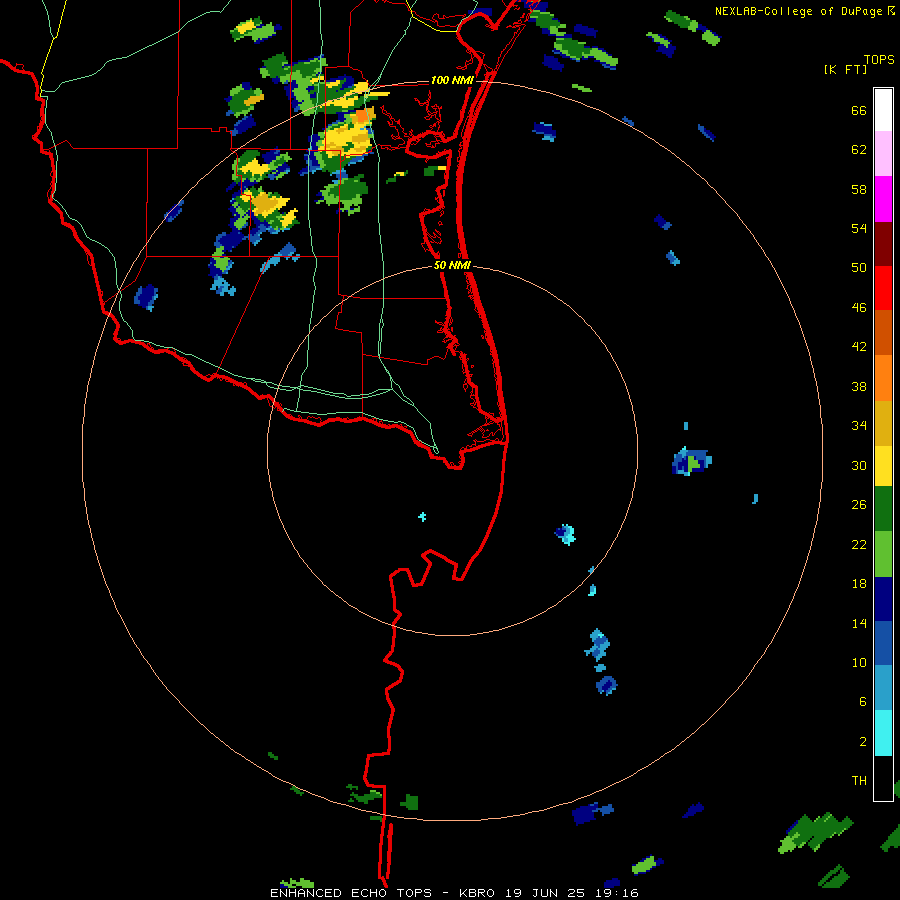Pick the light blue swatch near 6
The width and height of the screenshot is (900, 900).
click(883, 687)
